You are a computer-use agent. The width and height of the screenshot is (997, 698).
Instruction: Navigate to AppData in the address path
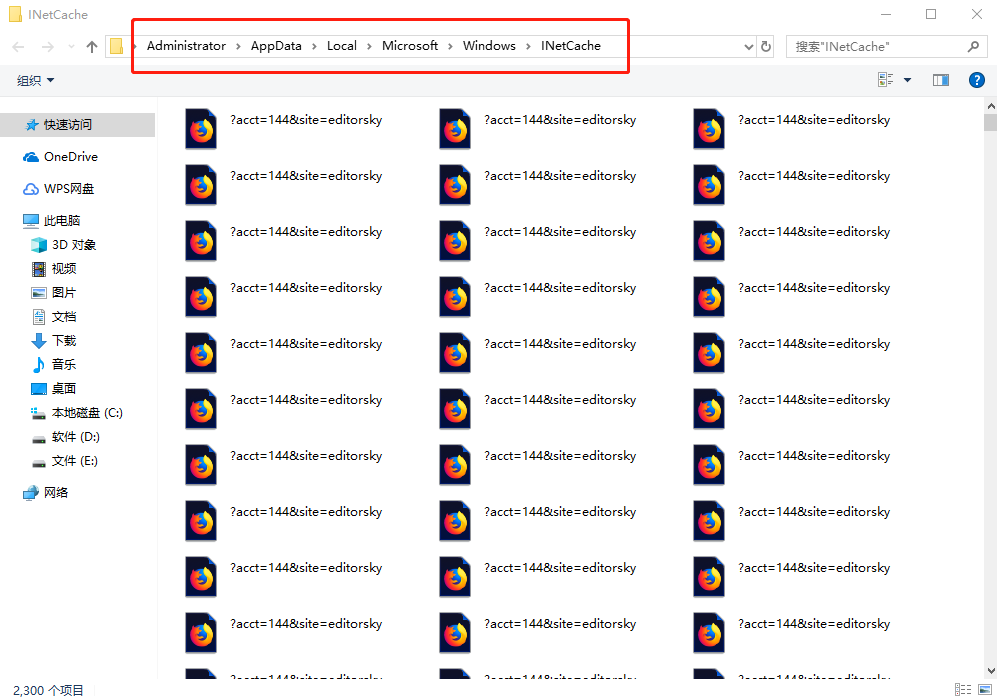276,46
